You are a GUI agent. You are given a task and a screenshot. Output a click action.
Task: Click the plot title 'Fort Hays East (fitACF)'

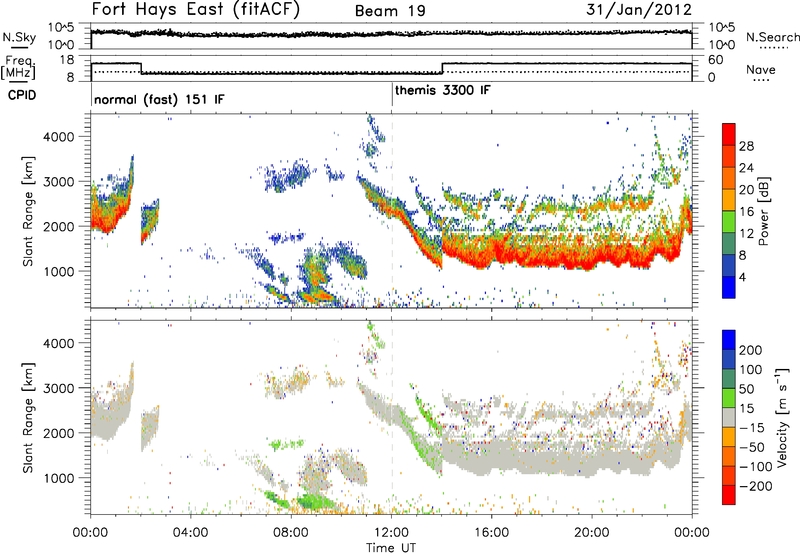pyautogui.click(x=196, y=10)
